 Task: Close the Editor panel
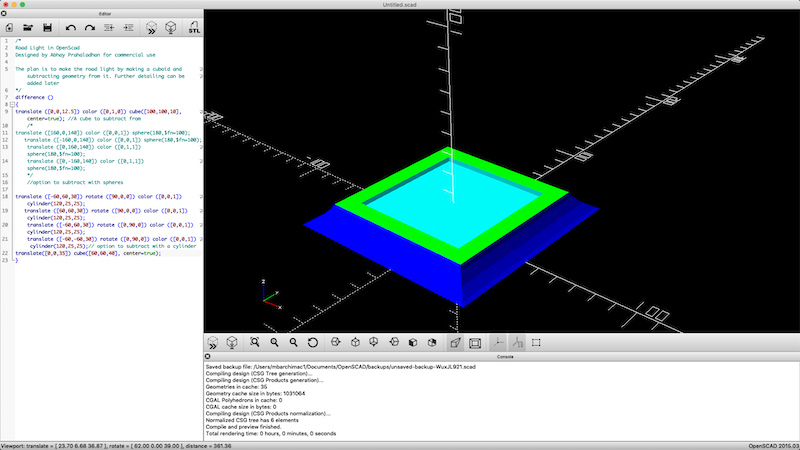(x=4, y=14)
